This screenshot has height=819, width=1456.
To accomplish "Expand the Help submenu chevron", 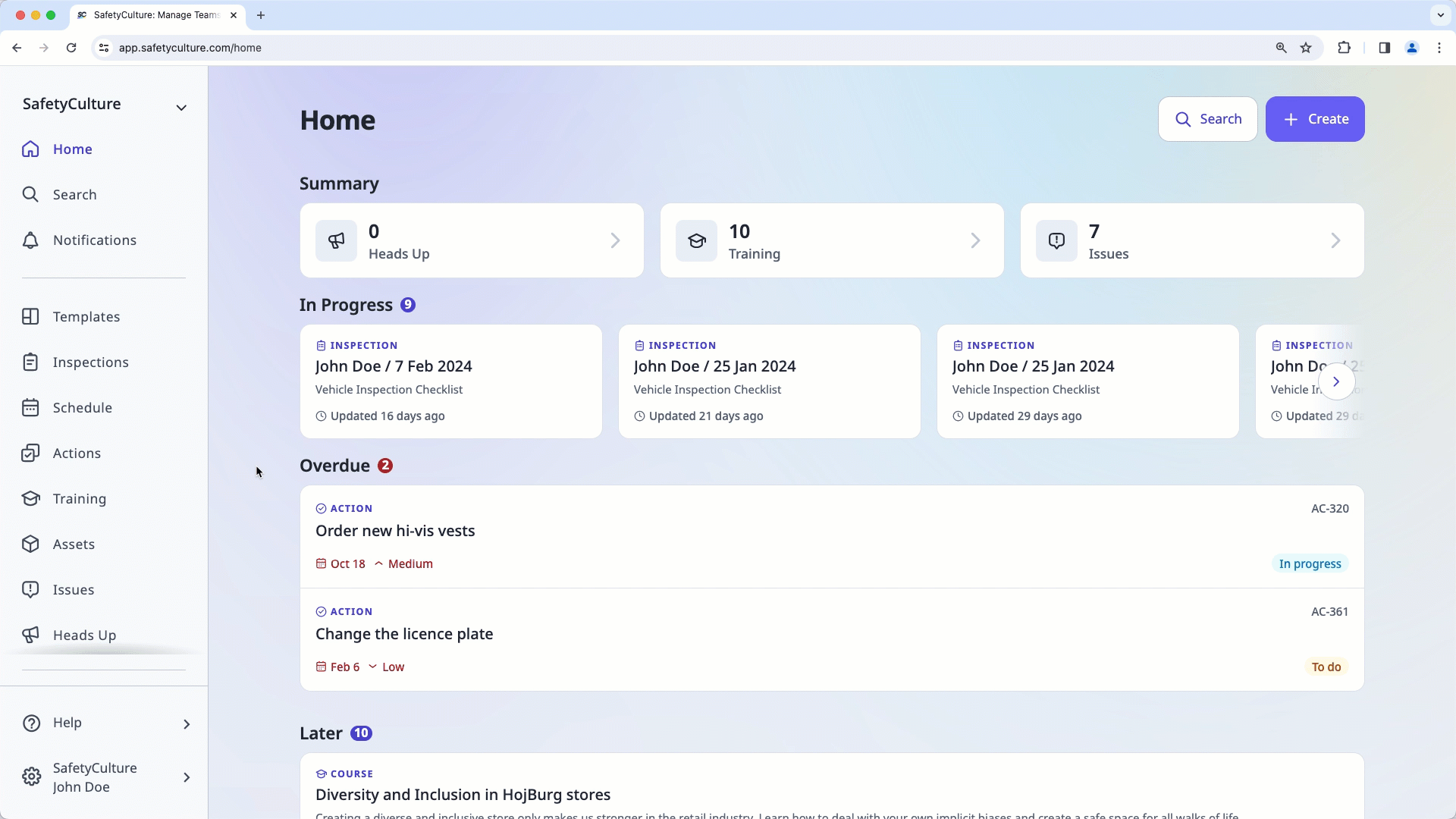I will [187, 724].
